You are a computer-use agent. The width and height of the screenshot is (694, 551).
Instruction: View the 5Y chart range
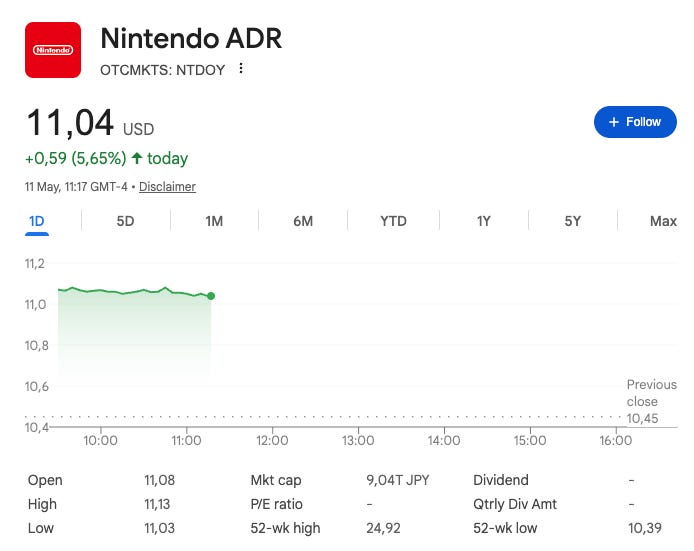point(573,221)
